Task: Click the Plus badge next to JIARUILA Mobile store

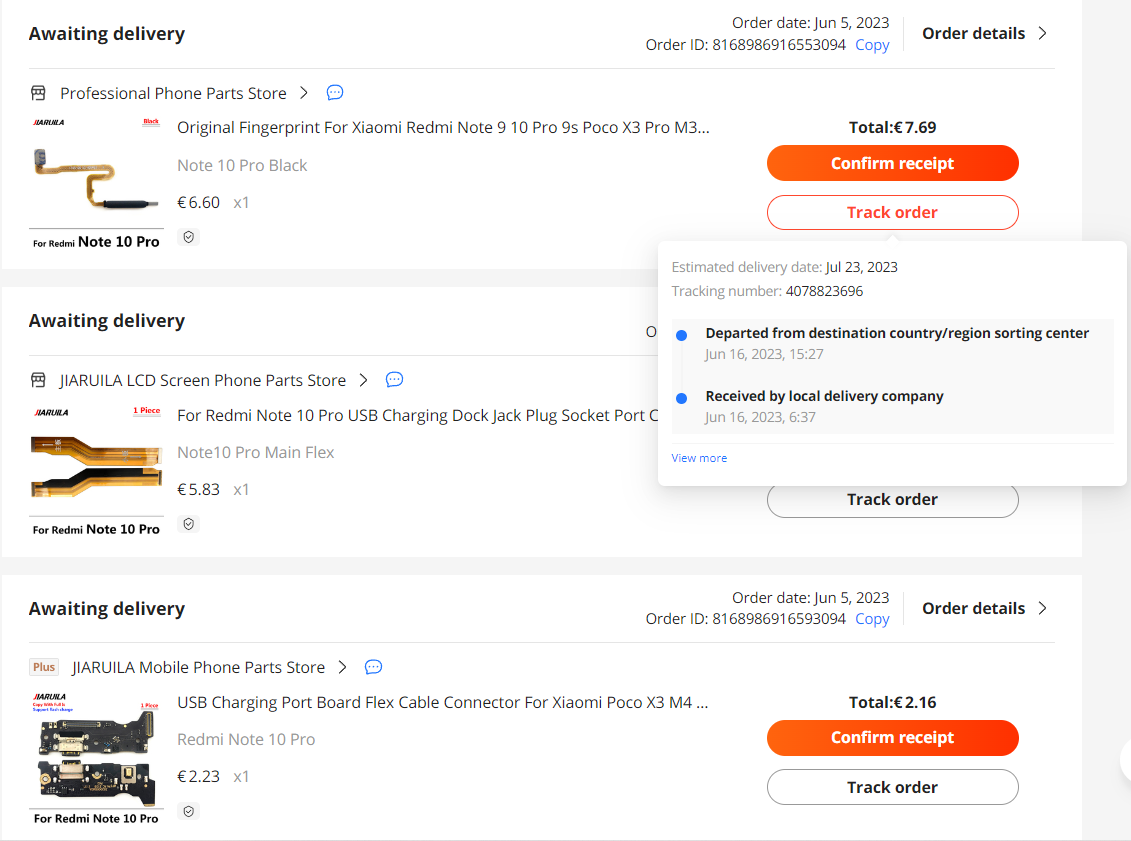Action: [44, 667]
